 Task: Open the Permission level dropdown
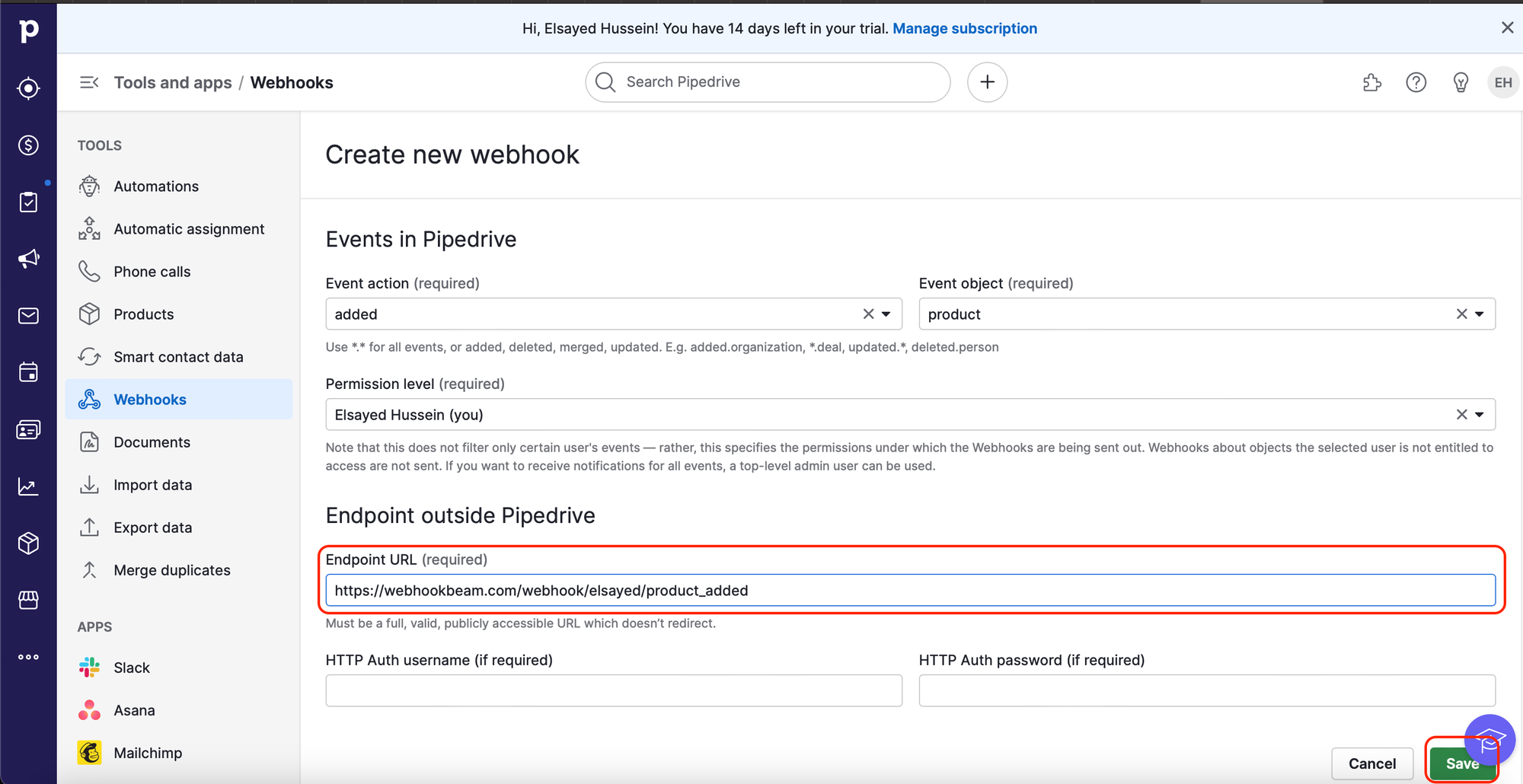click(1480, 415)
